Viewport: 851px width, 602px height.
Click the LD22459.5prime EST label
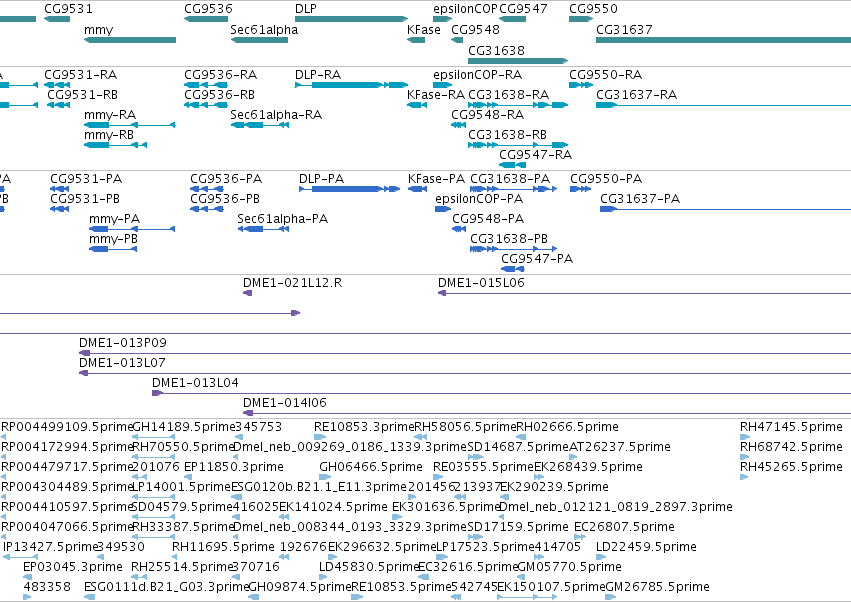pyautogui.click(x=646, y=547)
